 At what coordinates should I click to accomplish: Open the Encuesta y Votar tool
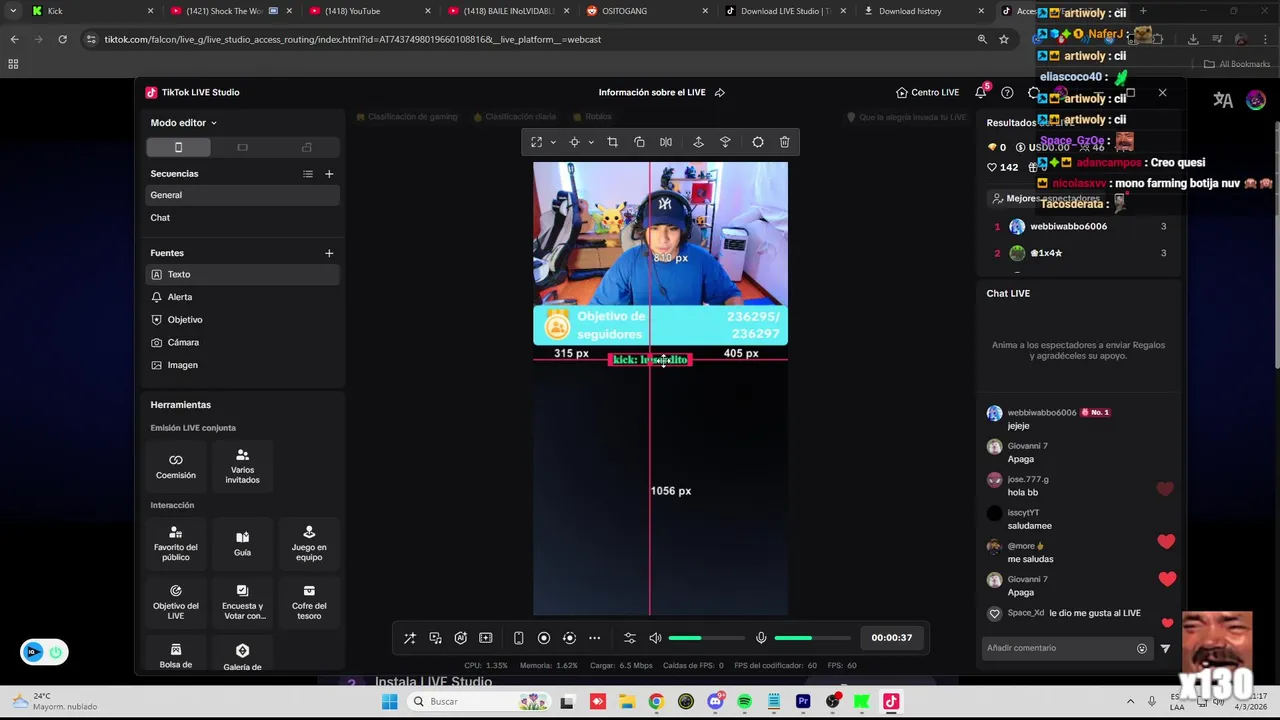[x=242, y=602]
